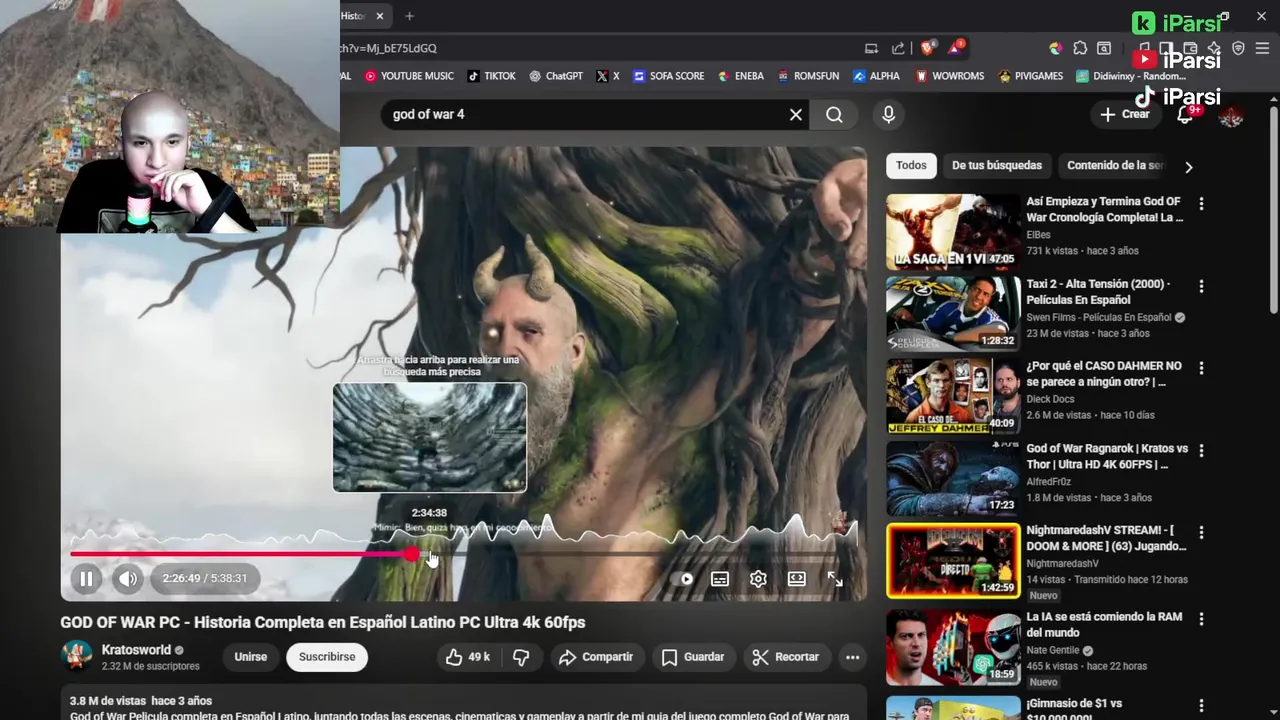The height and width of the screenshot is (720, 1280).
Task: Dislike the video with thumbs down
Action: coord(521,657)
